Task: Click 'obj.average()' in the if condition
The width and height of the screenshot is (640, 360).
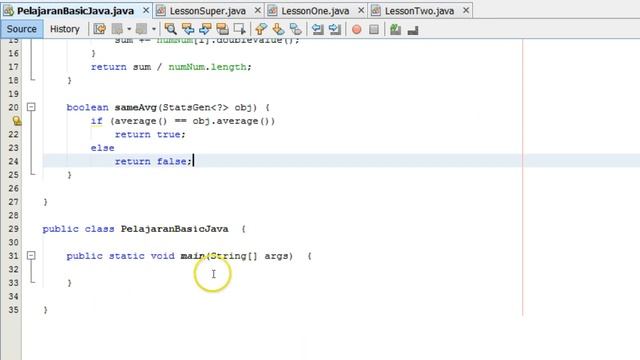Action: (x=231, y=121)
